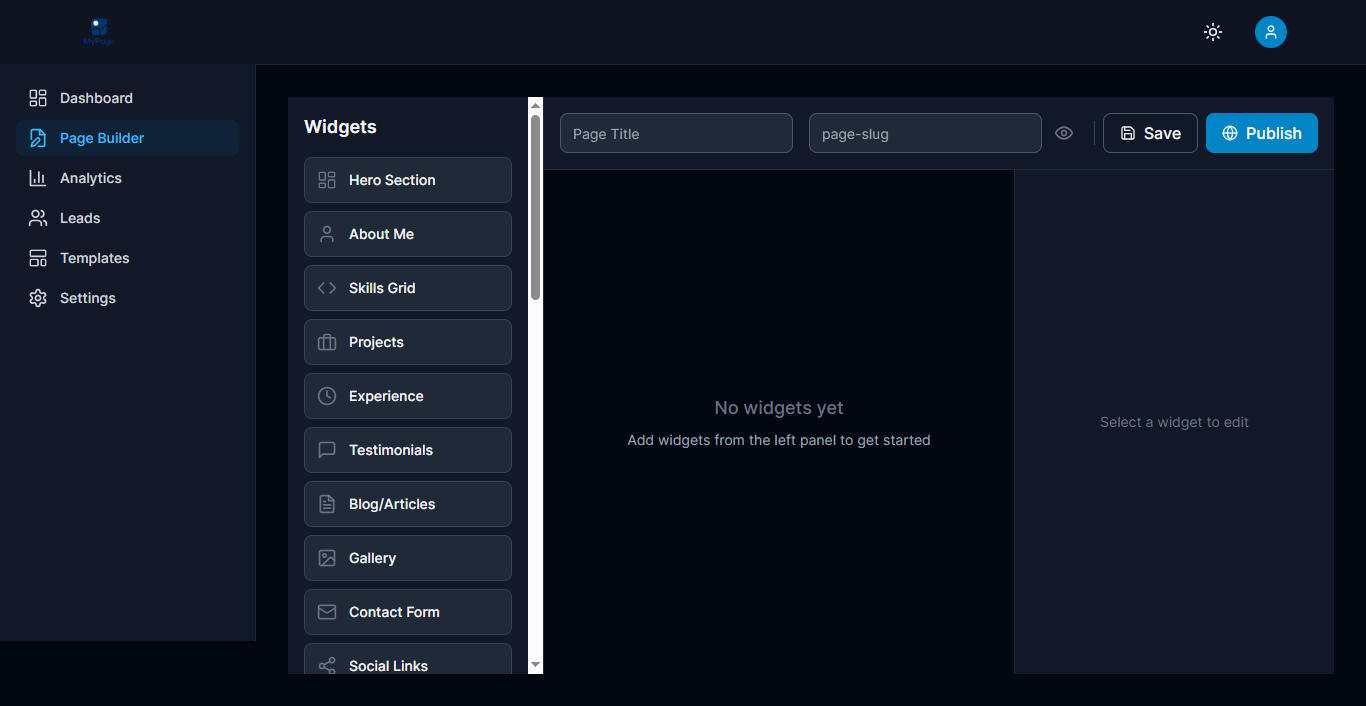Click the Contact Form envelope icon
The image size is (1366, 706).
(x=326, y=611)
